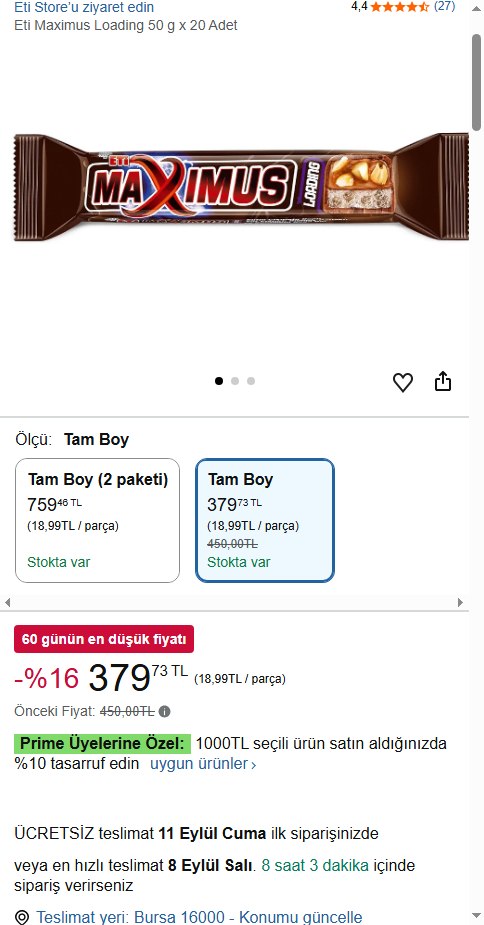Viewport: 484px width, 925px height.
Task: Open uygun ürünler chevron link
Action: (203, 764)
